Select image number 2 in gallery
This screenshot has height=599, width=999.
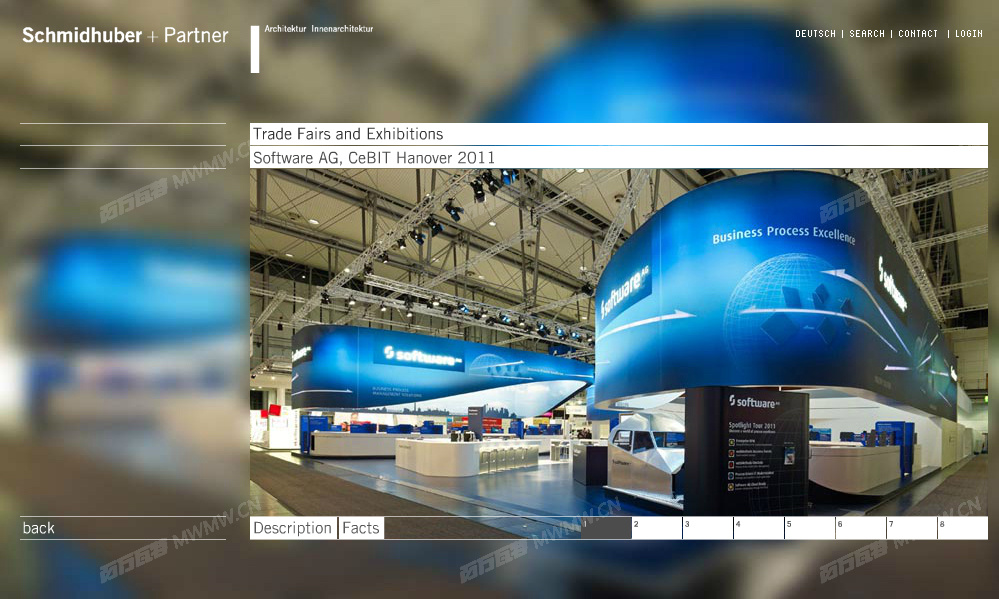pyautogui.click(x=657, y=528)
